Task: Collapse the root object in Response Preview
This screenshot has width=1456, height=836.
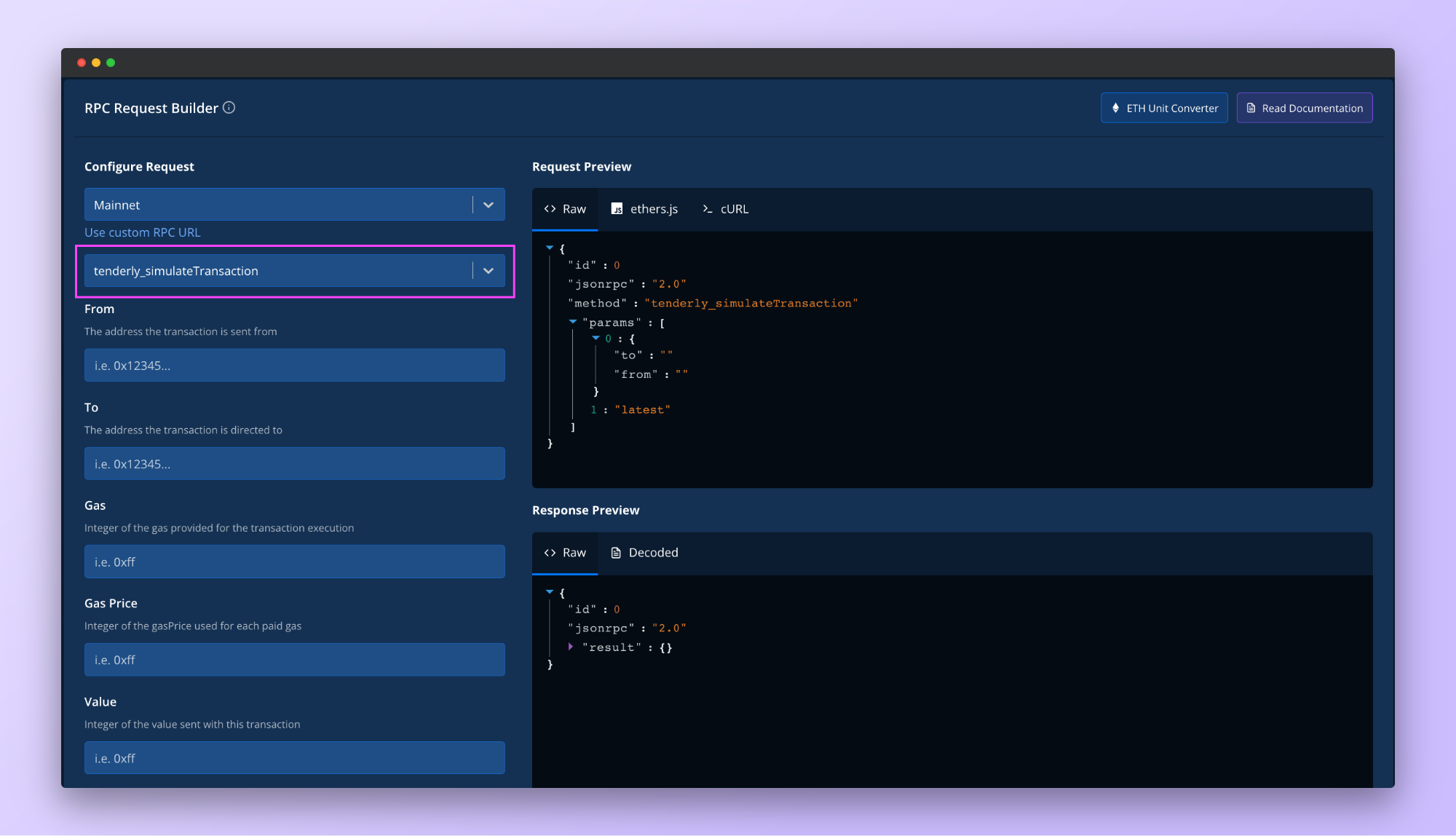Action: coord(550,592)
